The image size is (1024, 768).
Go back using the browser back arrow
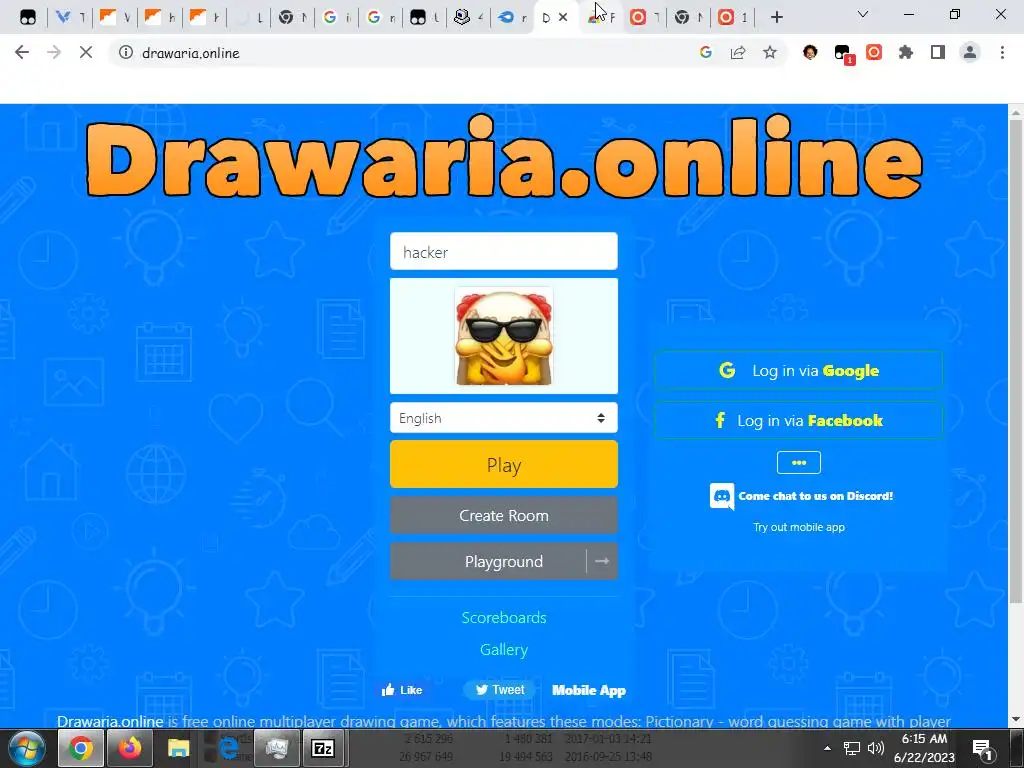point(22,52)
